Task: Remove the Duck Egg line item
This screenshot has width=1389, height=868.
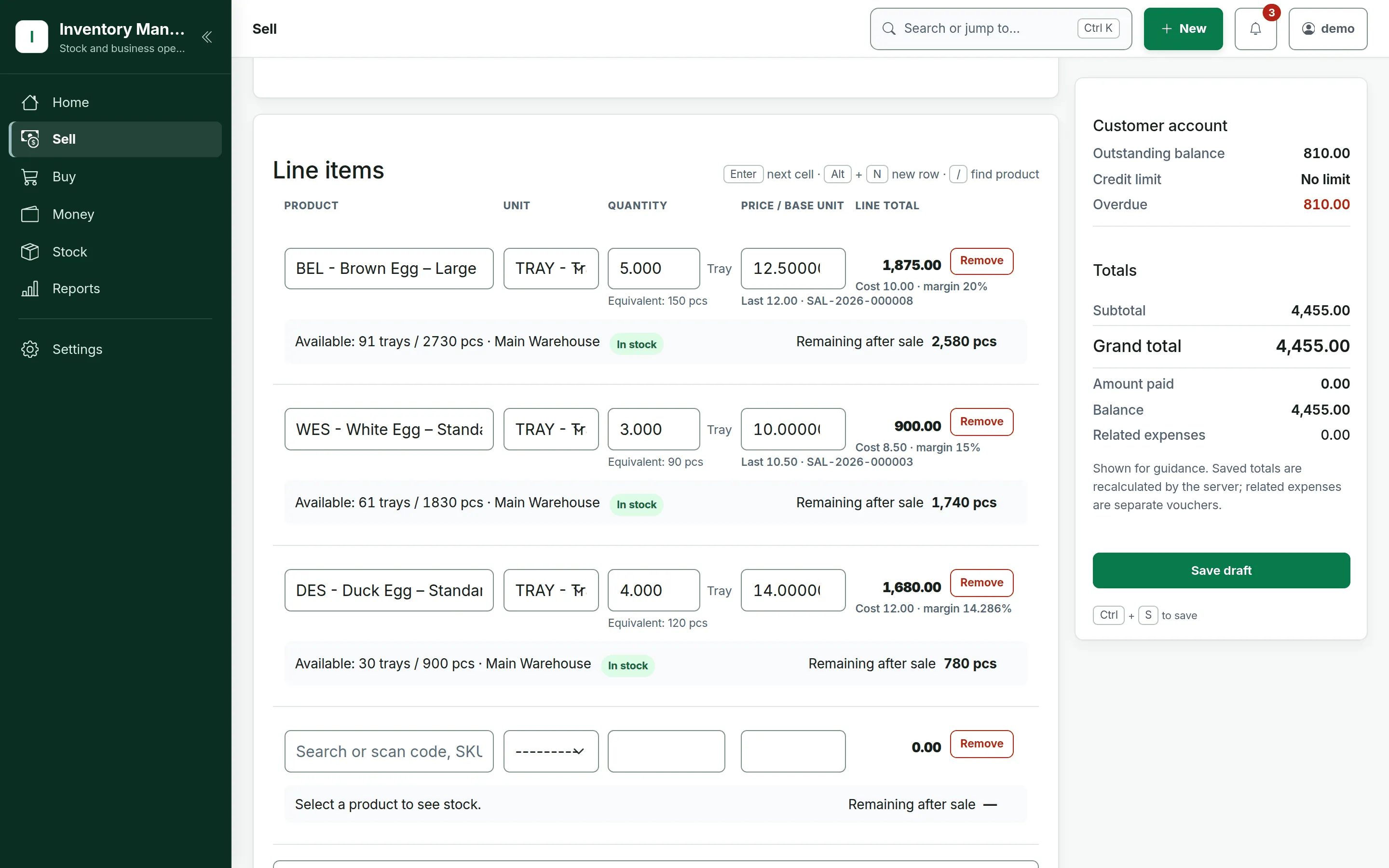Action: point(981,583)
